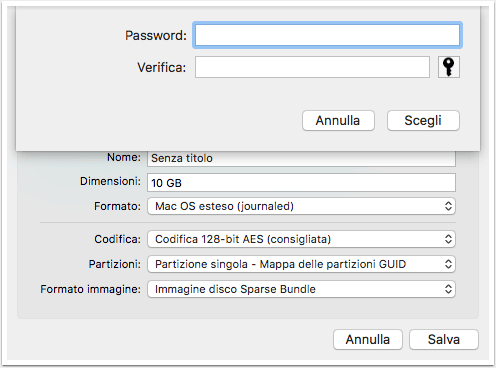
Task: Open the password assistant key icon
Action: point(449,67)
